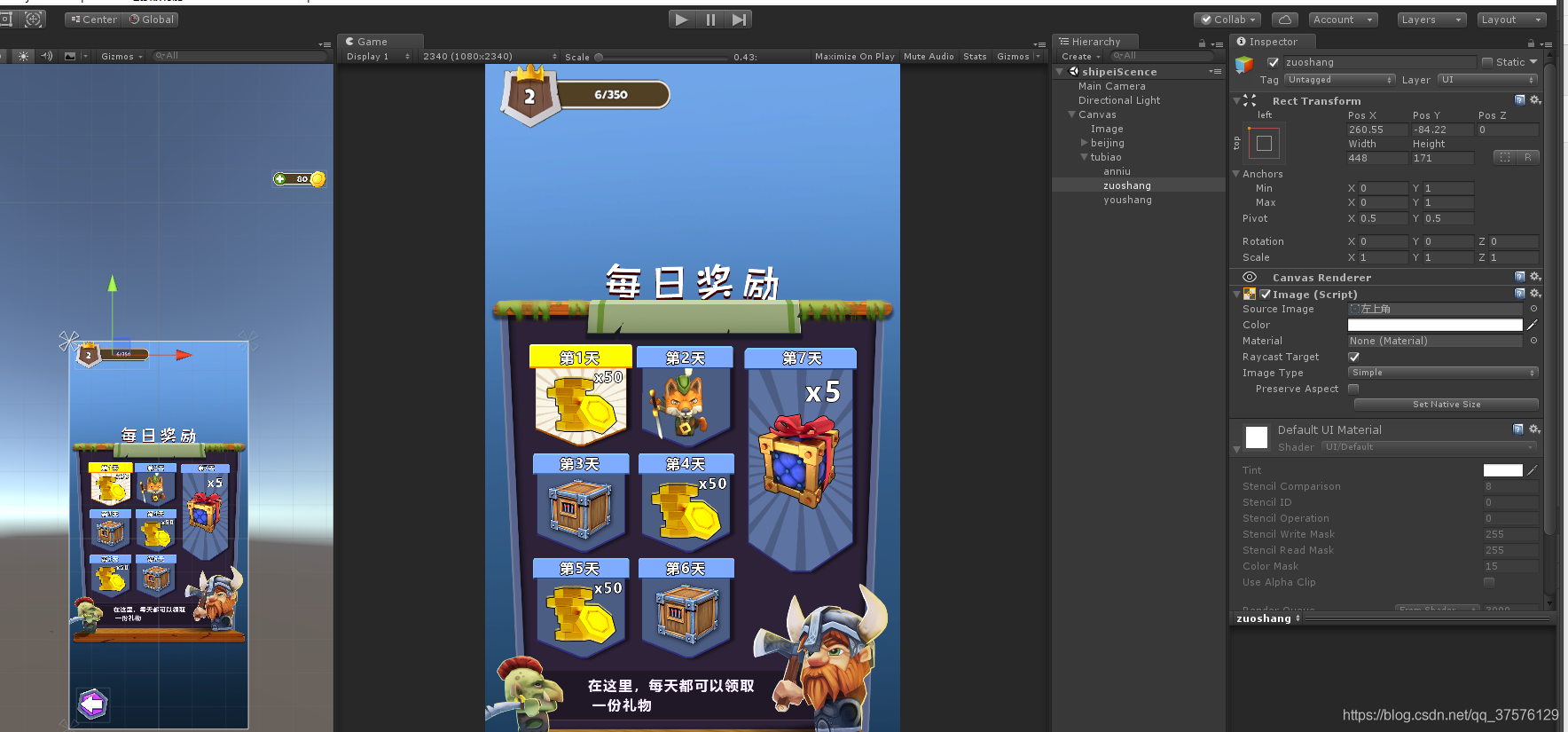The width and height of the screenshot is (1568, 732).
Task: Open Image (Script) gear settings menu
Action: [1535, 294]
